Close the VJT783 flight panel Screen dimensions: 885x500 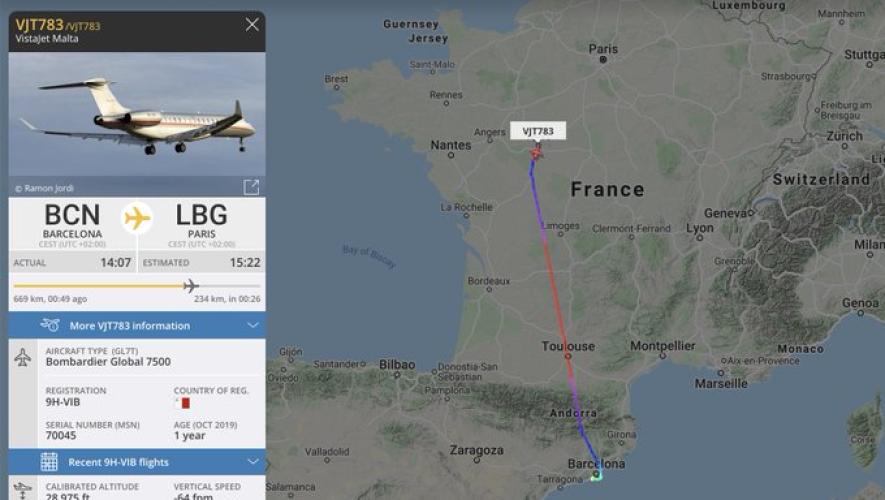point(252,24)
